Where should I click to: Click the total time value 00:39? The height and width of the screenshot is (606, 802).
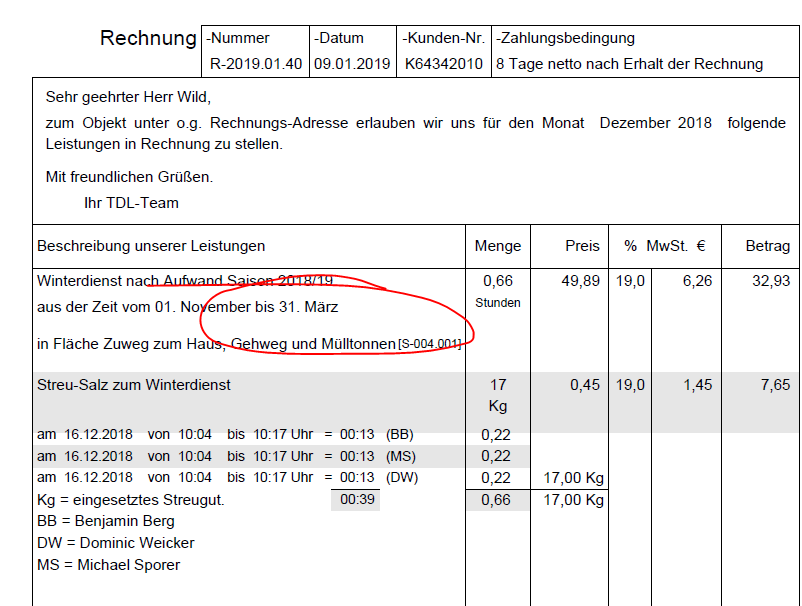pos(356,499)
